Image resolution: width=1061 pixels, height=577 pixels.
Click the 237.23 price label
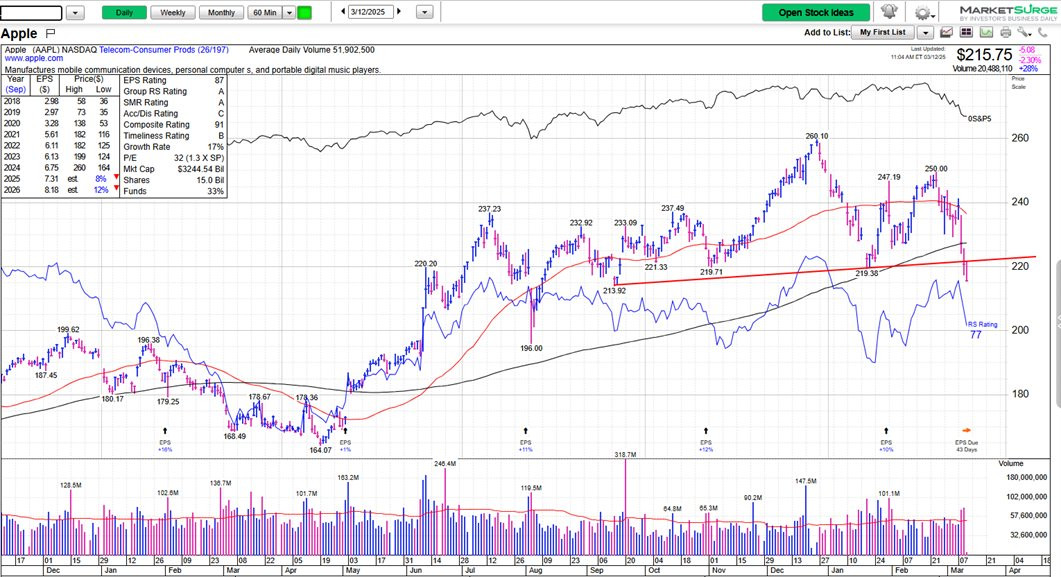(x=489, y=209)
